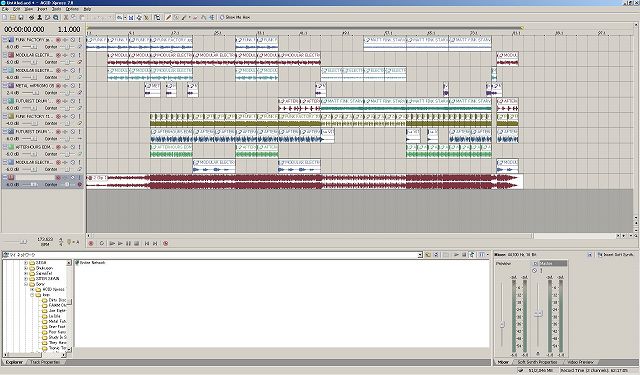Create a new project with toolbar icon
Screen dimensions: 640x375
(x=5, y=18)
